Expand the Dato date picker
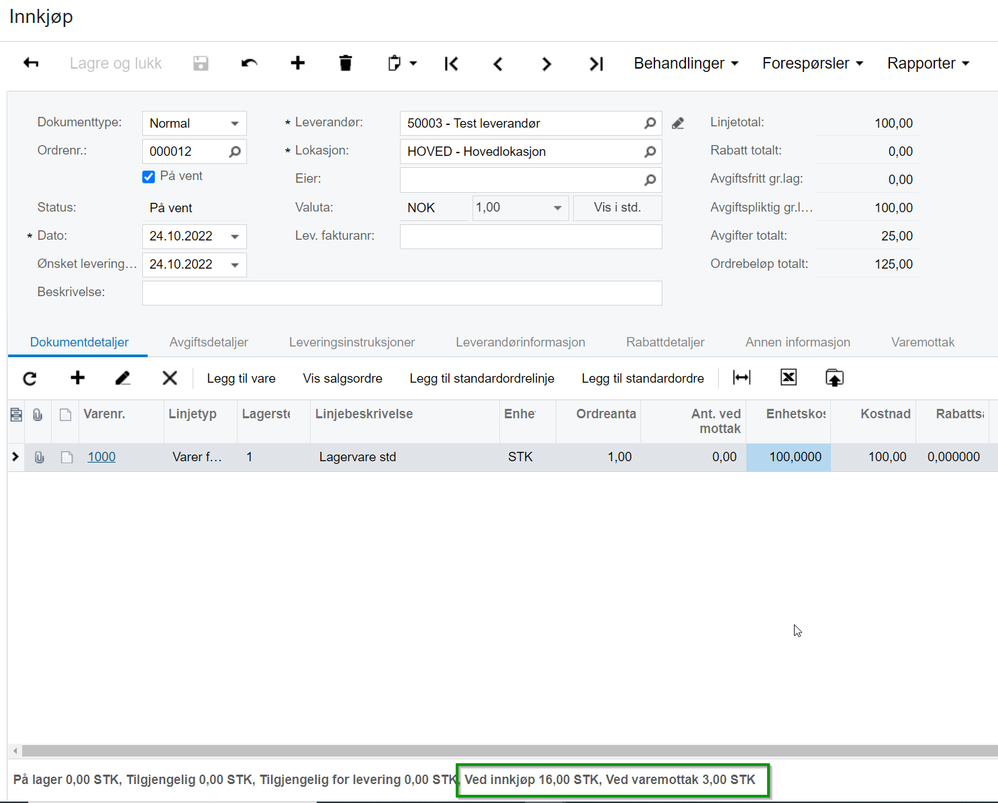 point(235,237)
